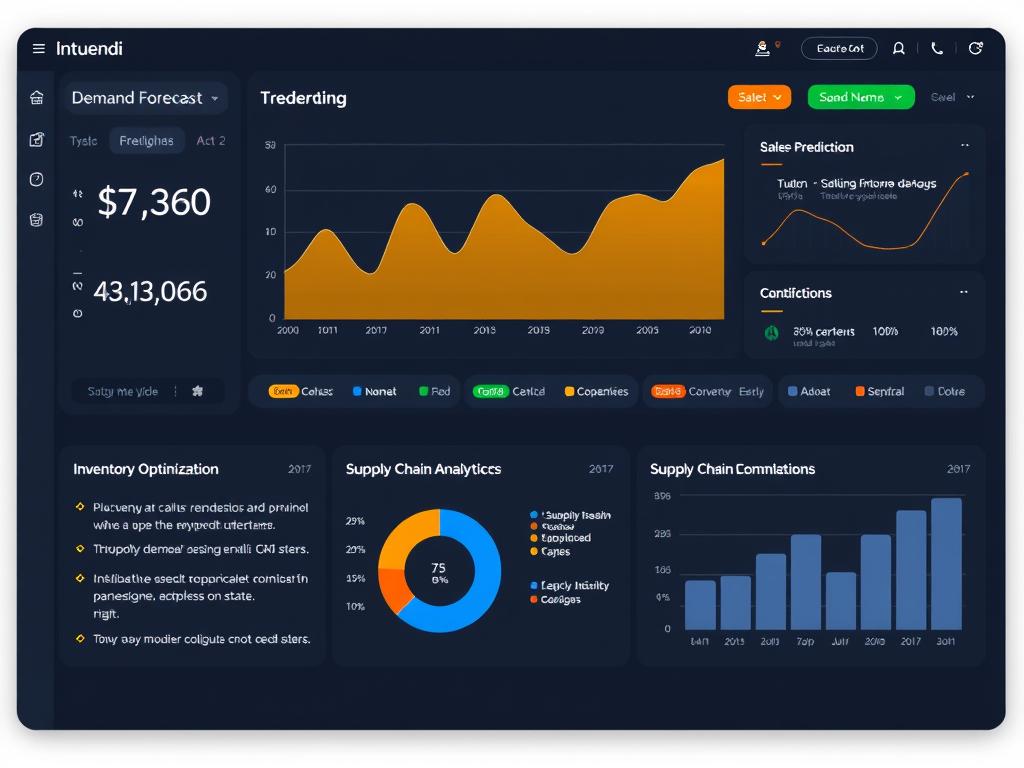Expand the Demand Forecast dropdown

coord(147,97)
